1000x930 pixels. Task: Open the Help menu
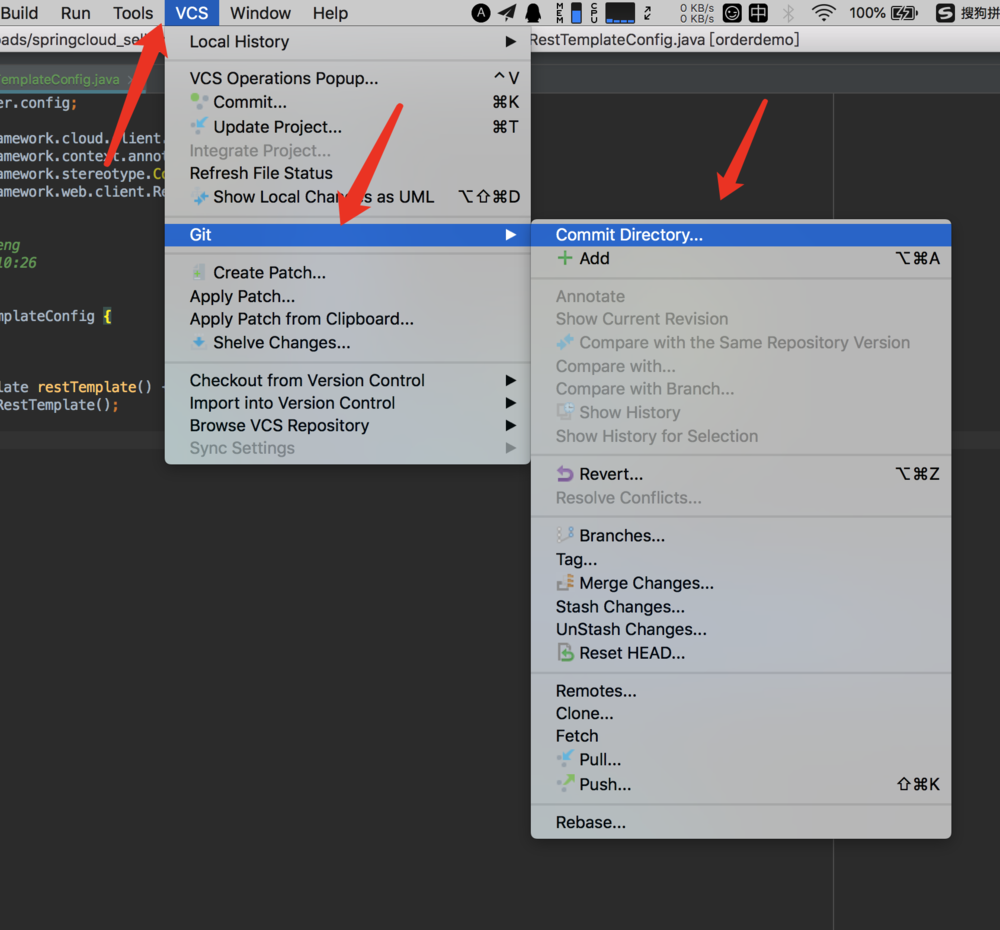330,13
